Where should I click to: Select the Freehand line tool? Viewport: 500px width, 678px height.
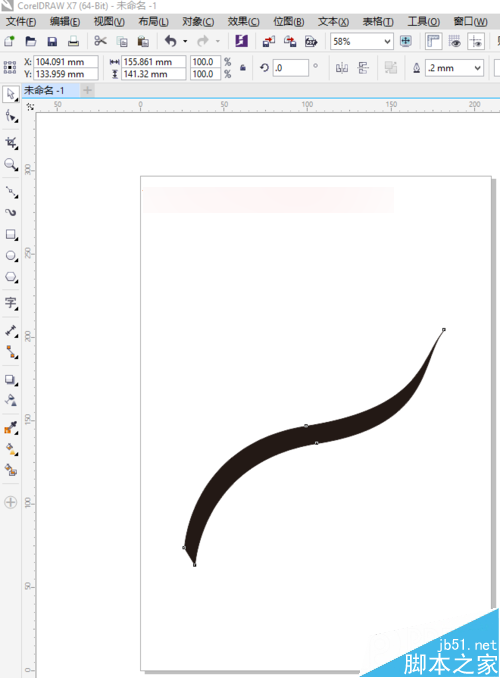pos(11,192)
